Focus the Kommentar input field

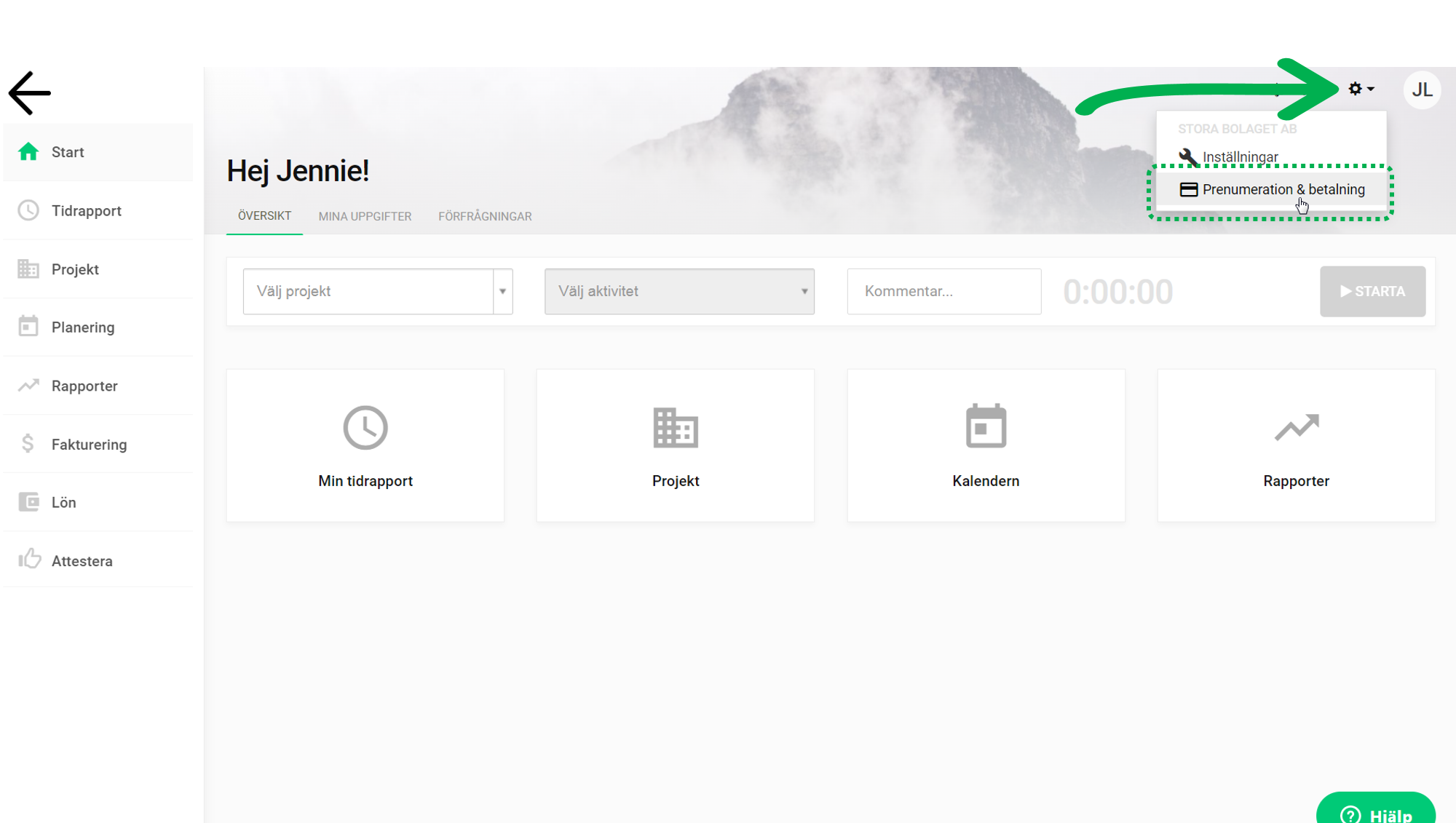(x=943, y=291)
